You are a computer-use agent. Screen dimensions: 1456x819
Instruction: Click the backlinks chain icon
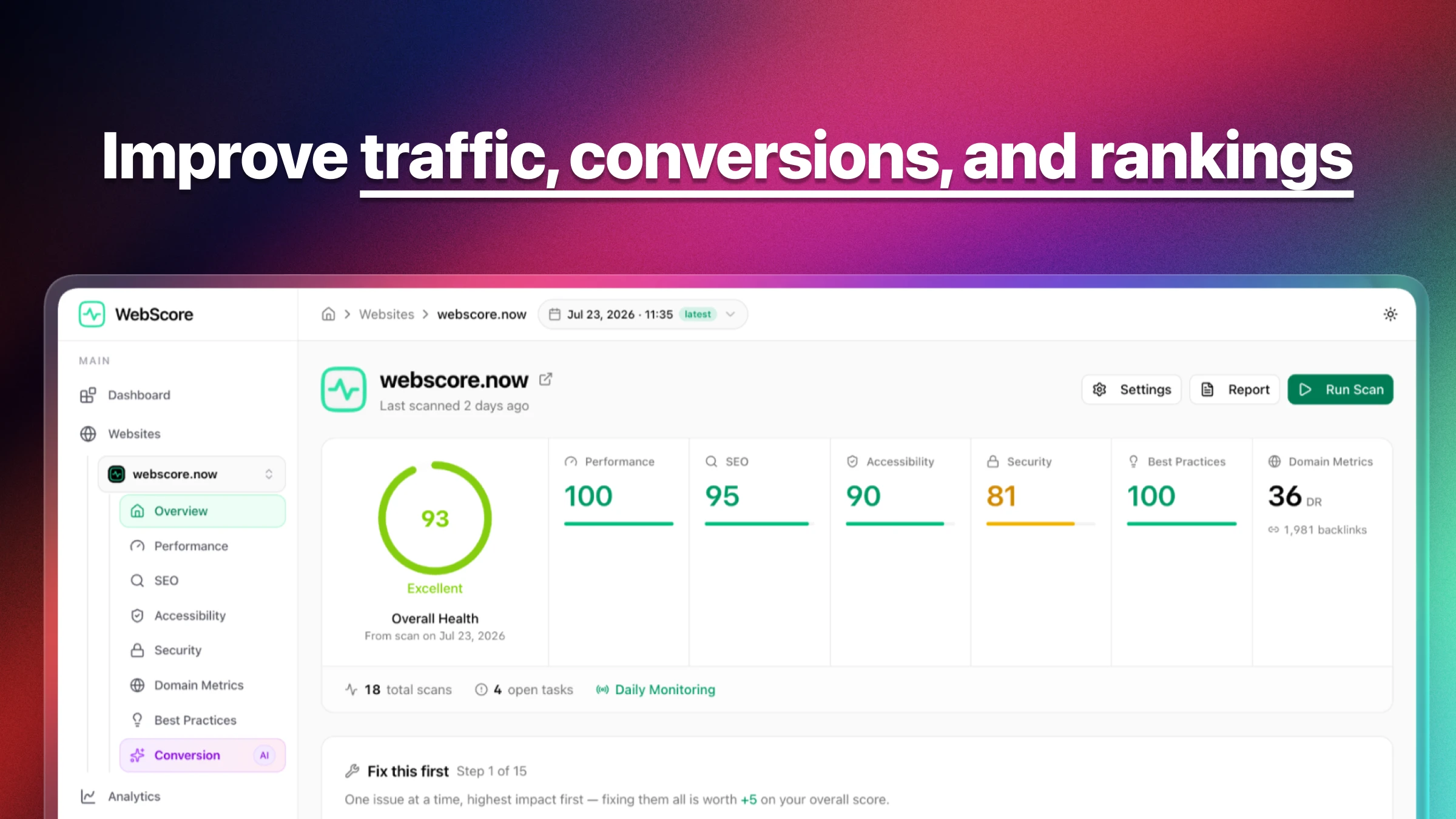click(1273, 530)
